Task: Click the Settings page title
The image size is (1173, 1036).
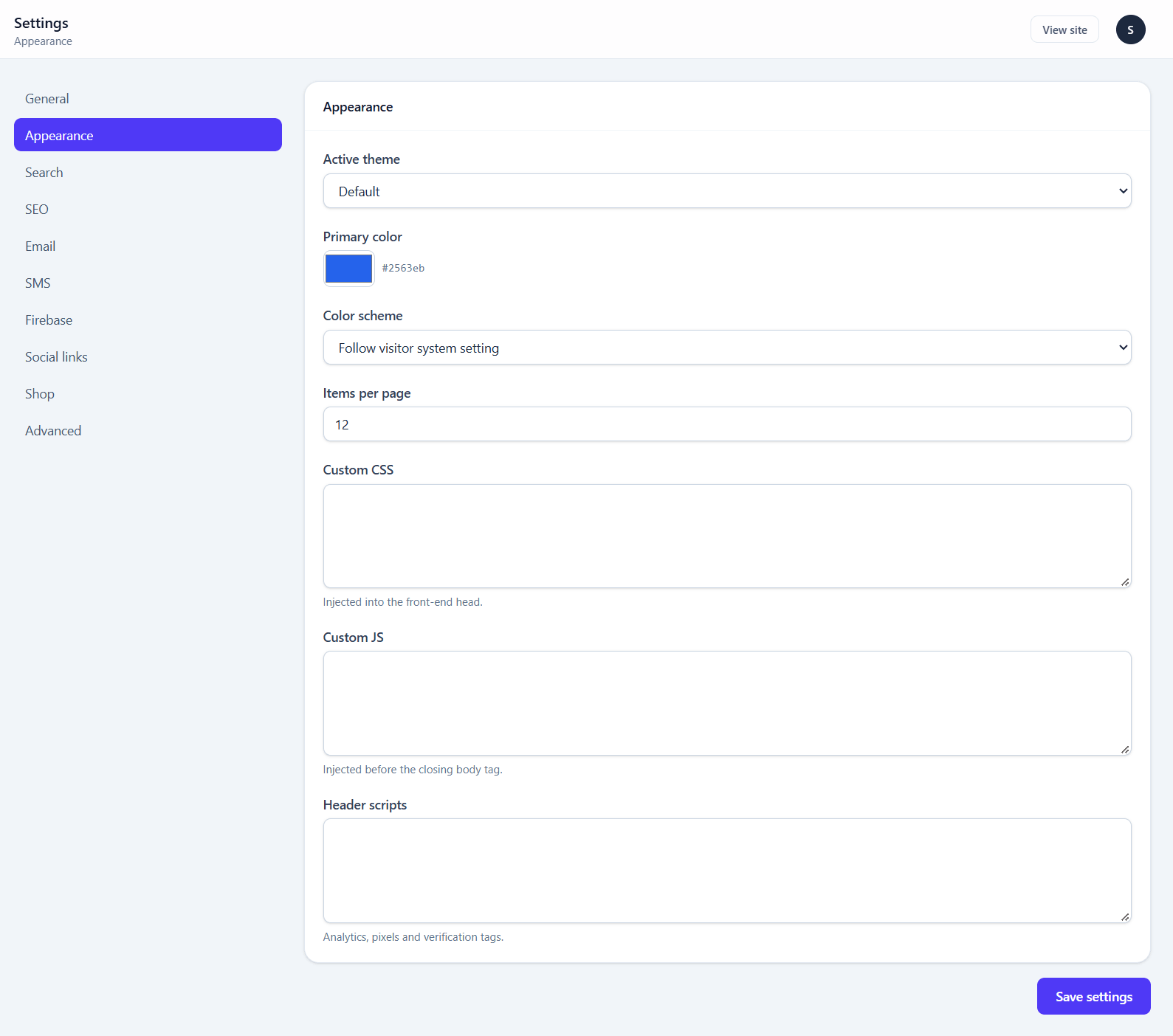Action: (41, 23)
